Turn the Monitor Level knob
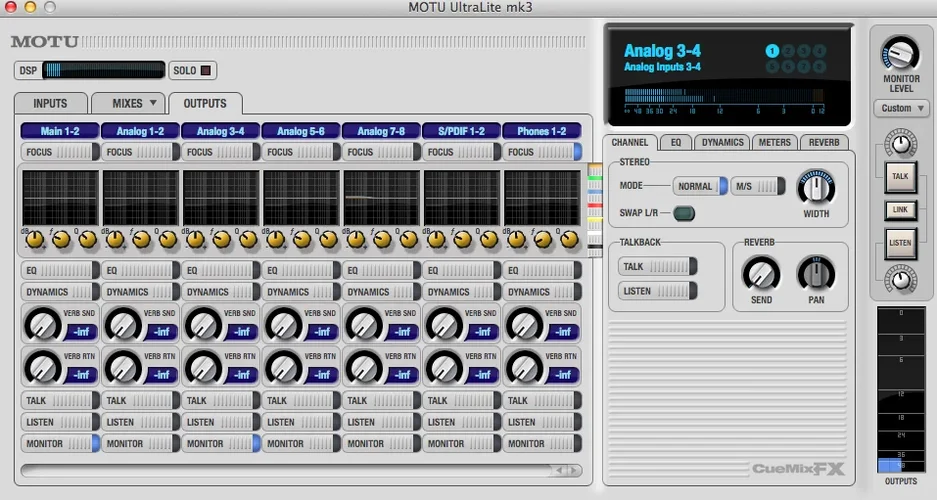The height and width of the screenshot is (500, 937). [900, 54]
